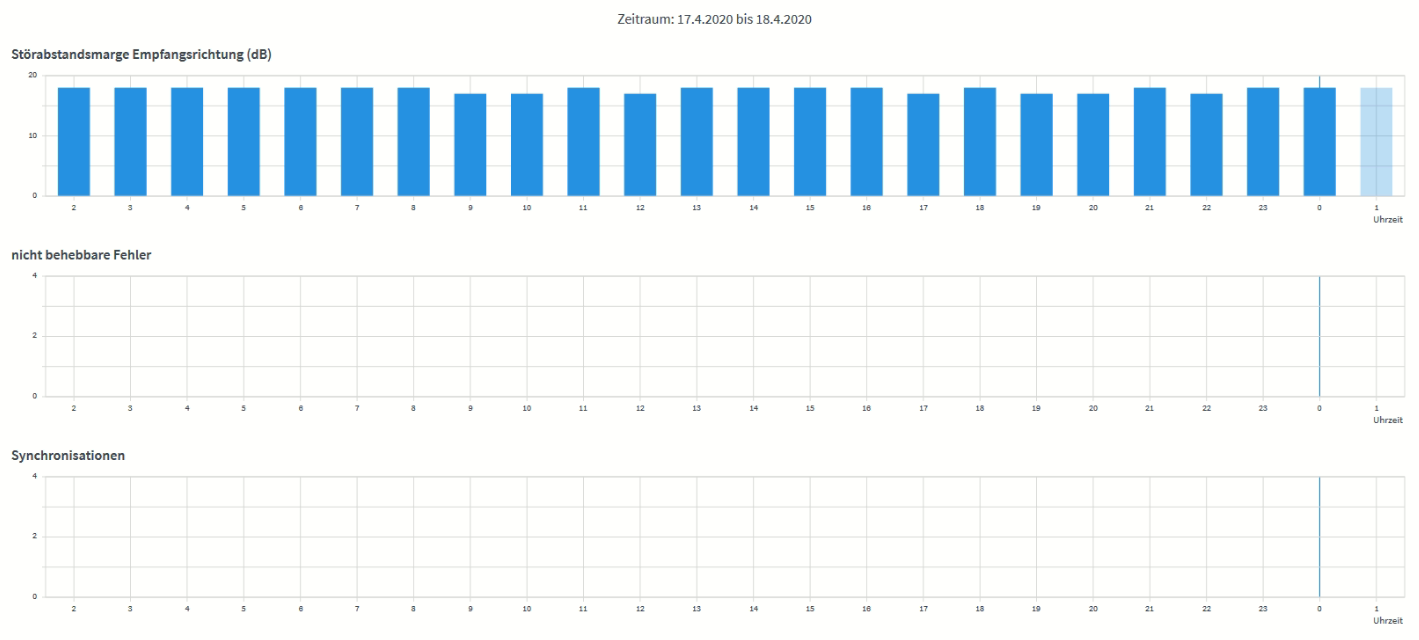Click the nicht behebbare Fehler heading
The width and height of the screenshot is (1419, 640).
(x=81, y=255)
